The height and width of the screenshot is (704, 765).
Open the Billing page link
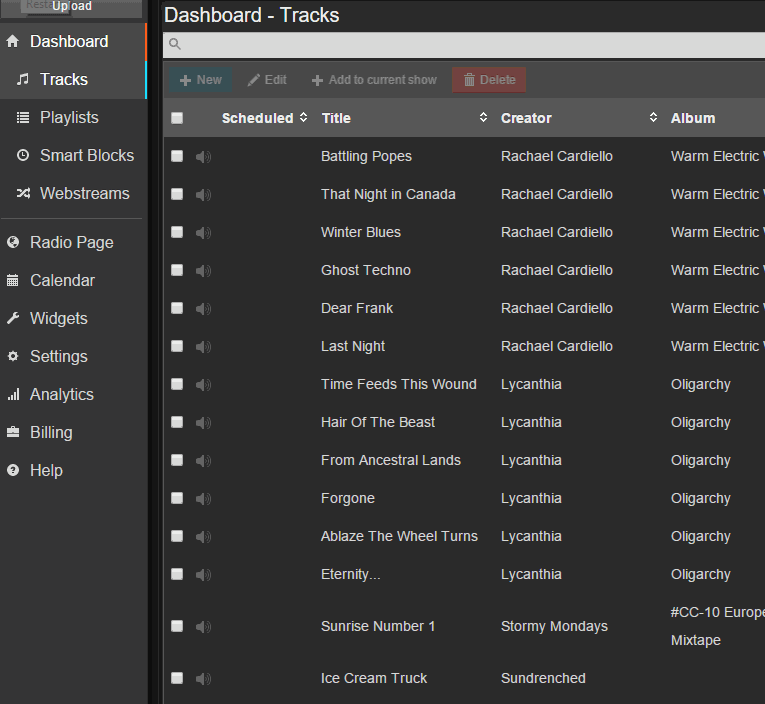click(x=73, y=433)
